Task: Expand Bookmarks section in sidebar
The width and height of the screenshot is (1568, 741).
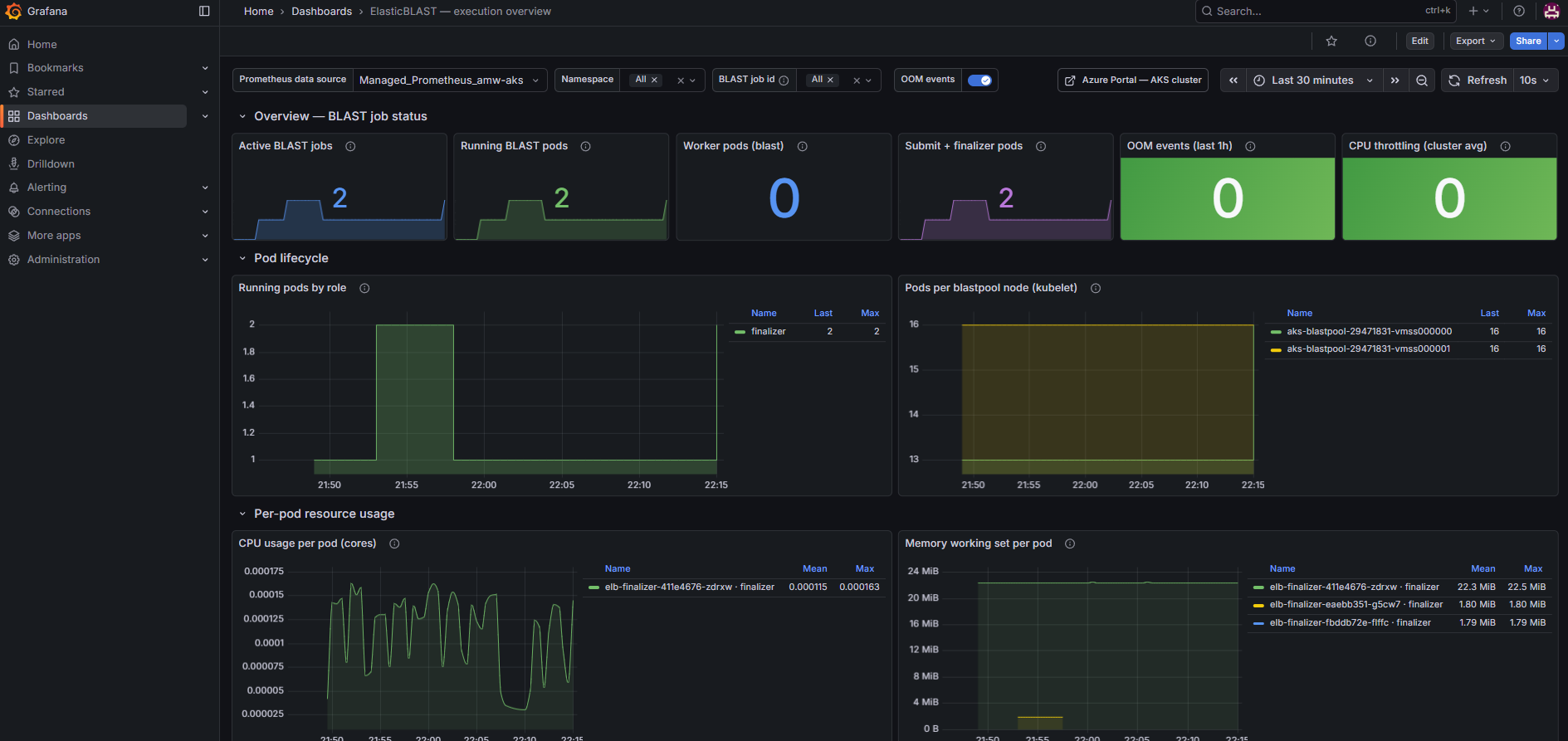Action: coord(205,68)
